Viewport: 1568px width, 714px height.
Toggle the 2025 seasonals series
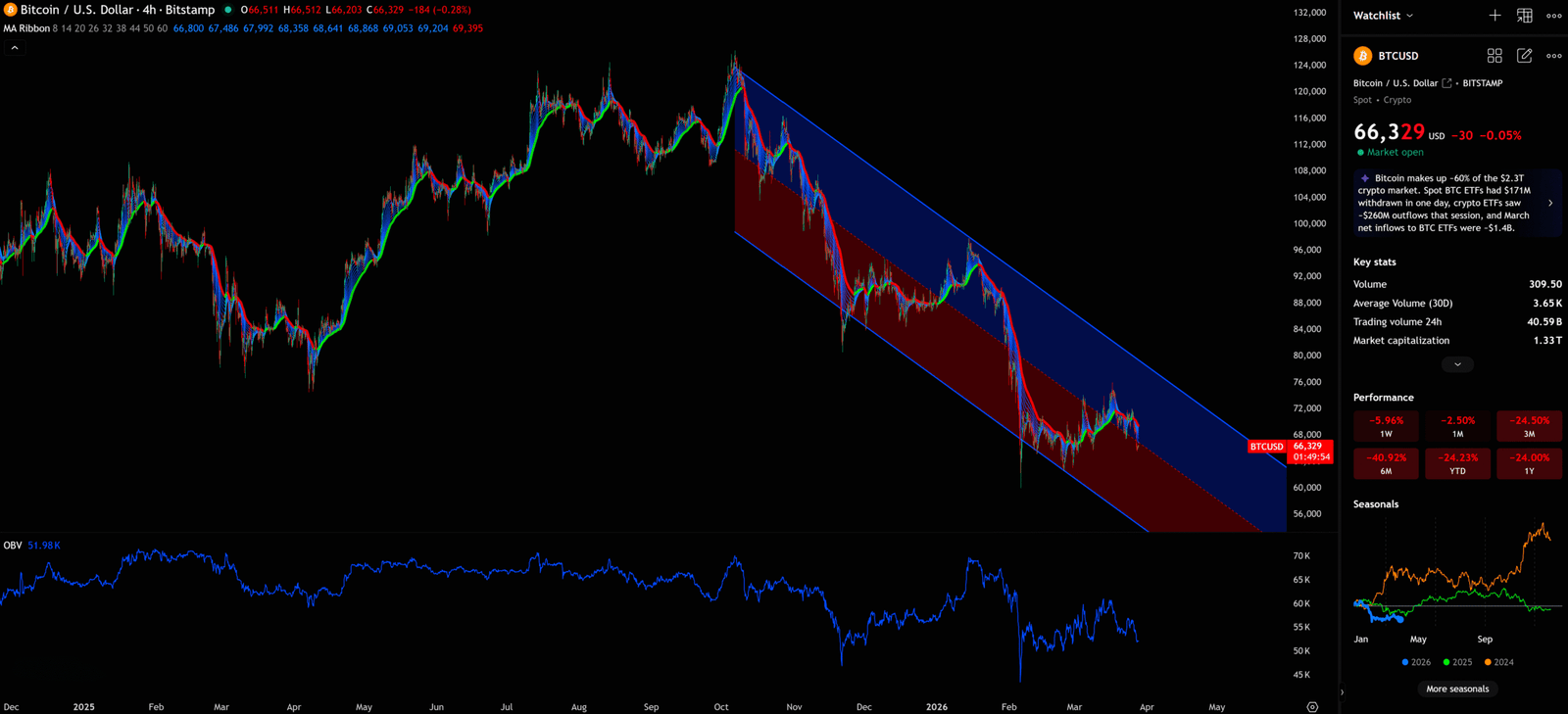pyautogui.click(x=1457, y=662)
